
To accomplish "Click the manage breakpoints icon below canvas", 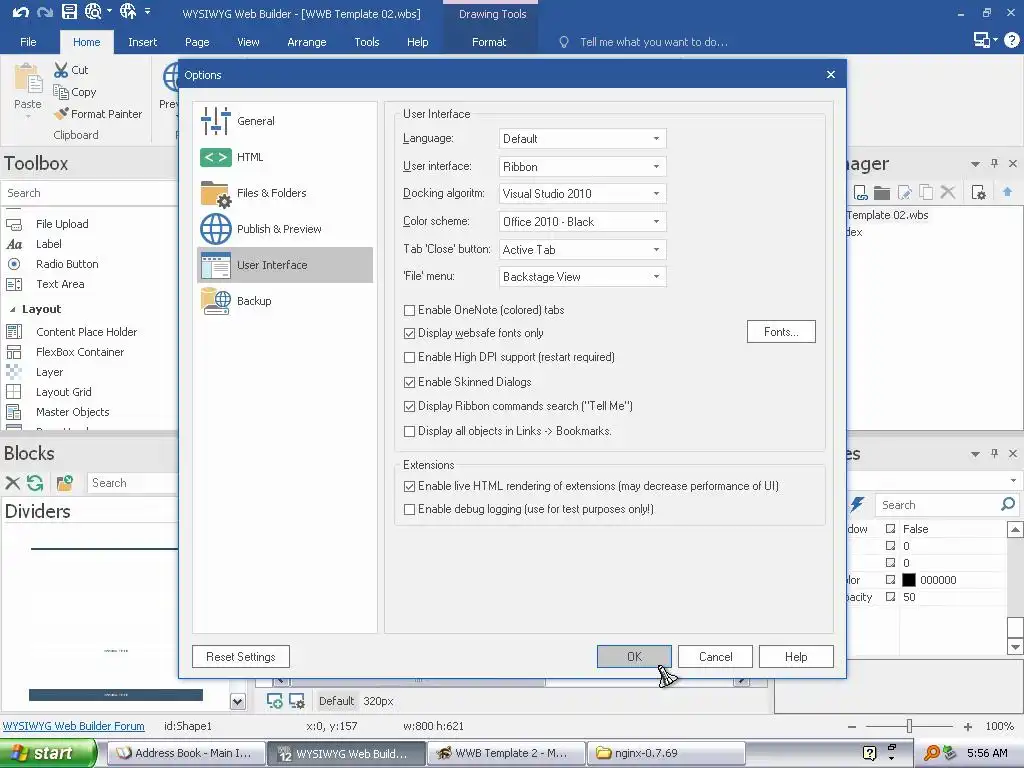I will point(297,701).
